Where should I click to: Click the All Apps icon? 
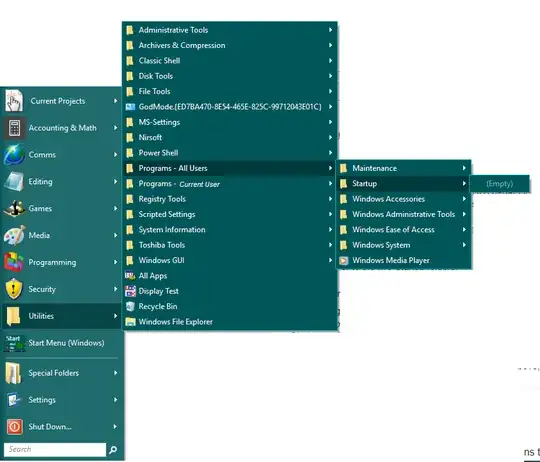click(130, 276)
